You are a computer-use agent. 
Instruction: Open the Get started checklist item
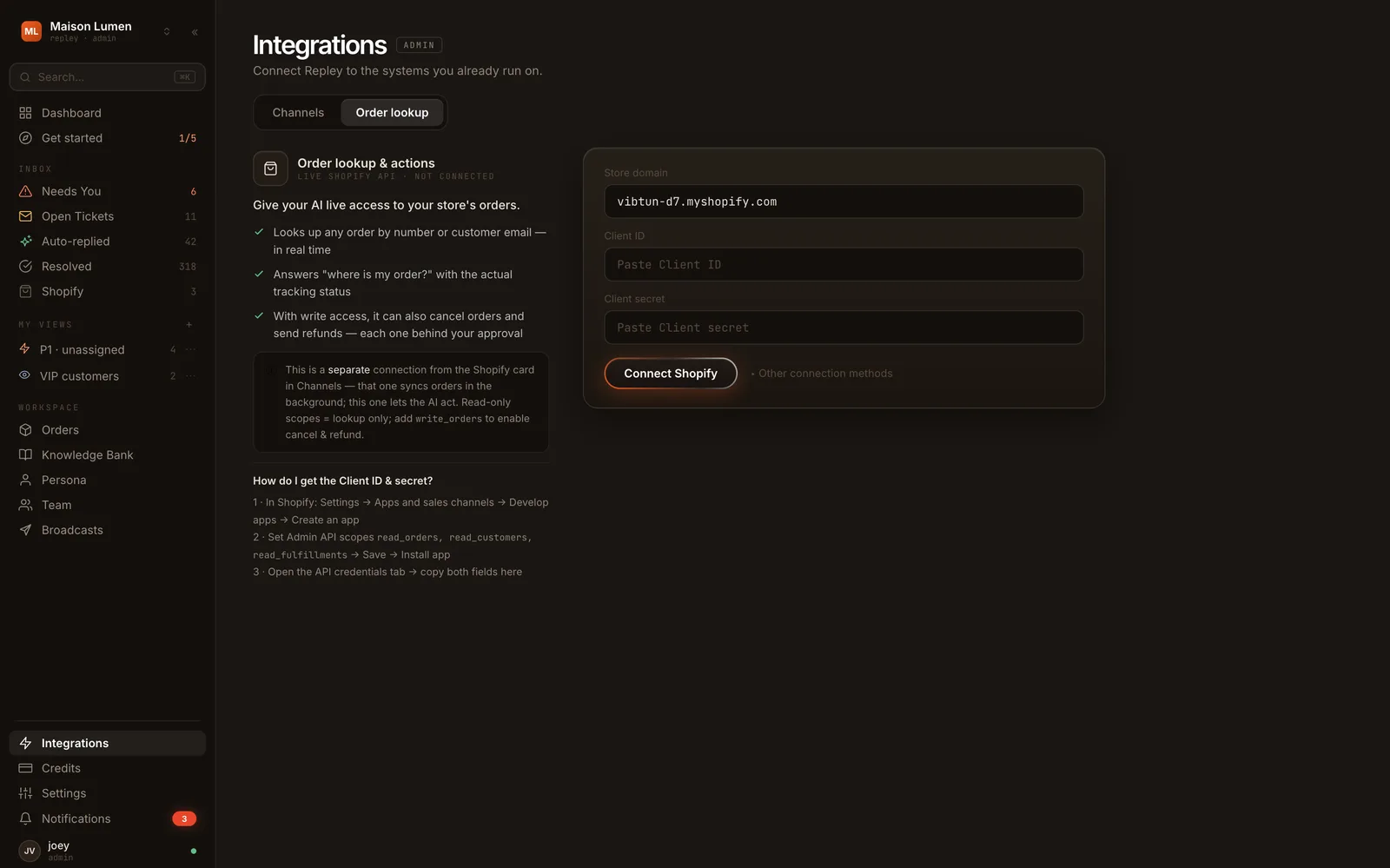click(108, 138)
